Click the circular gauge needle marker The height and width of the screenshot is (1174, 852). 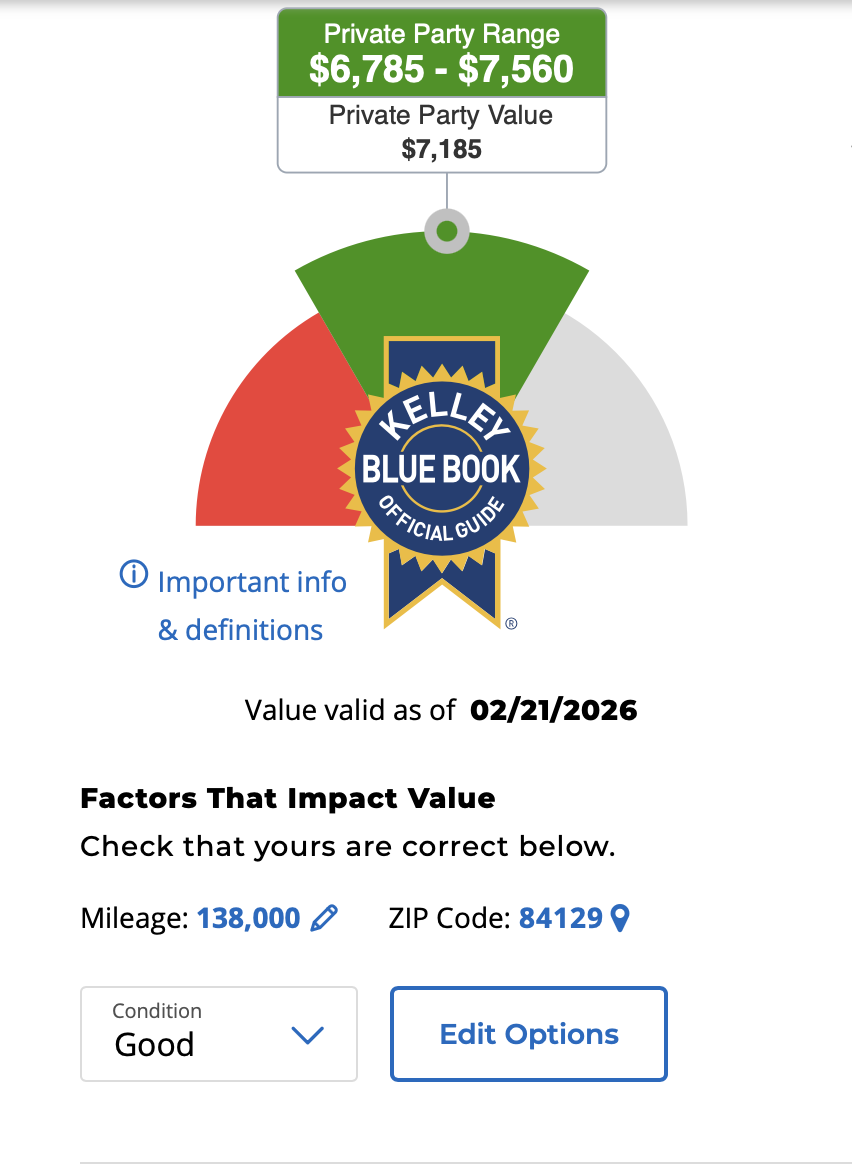447,232
